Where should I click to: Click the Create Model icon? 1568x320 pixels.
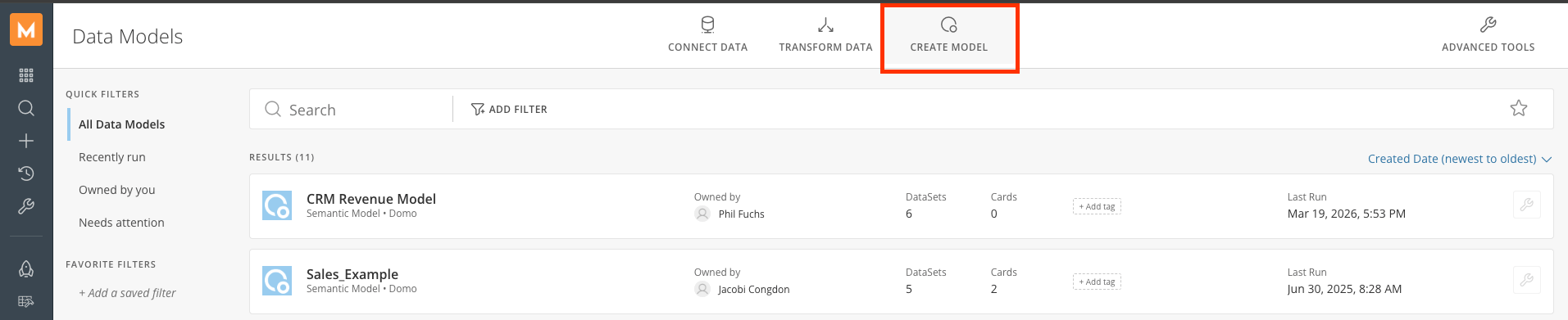(948, 25)
